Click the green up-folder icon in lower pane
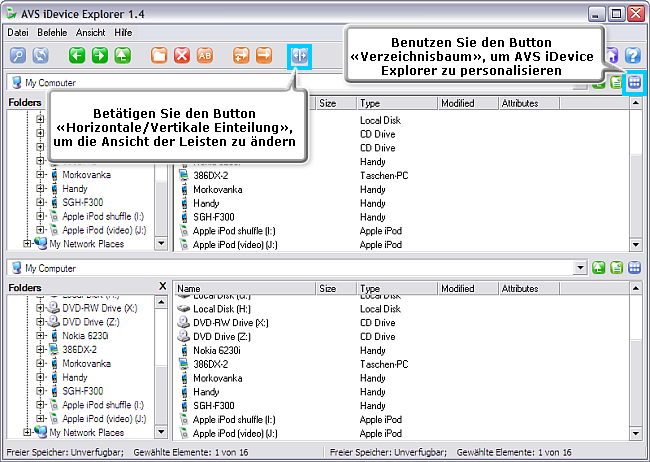 599,268
